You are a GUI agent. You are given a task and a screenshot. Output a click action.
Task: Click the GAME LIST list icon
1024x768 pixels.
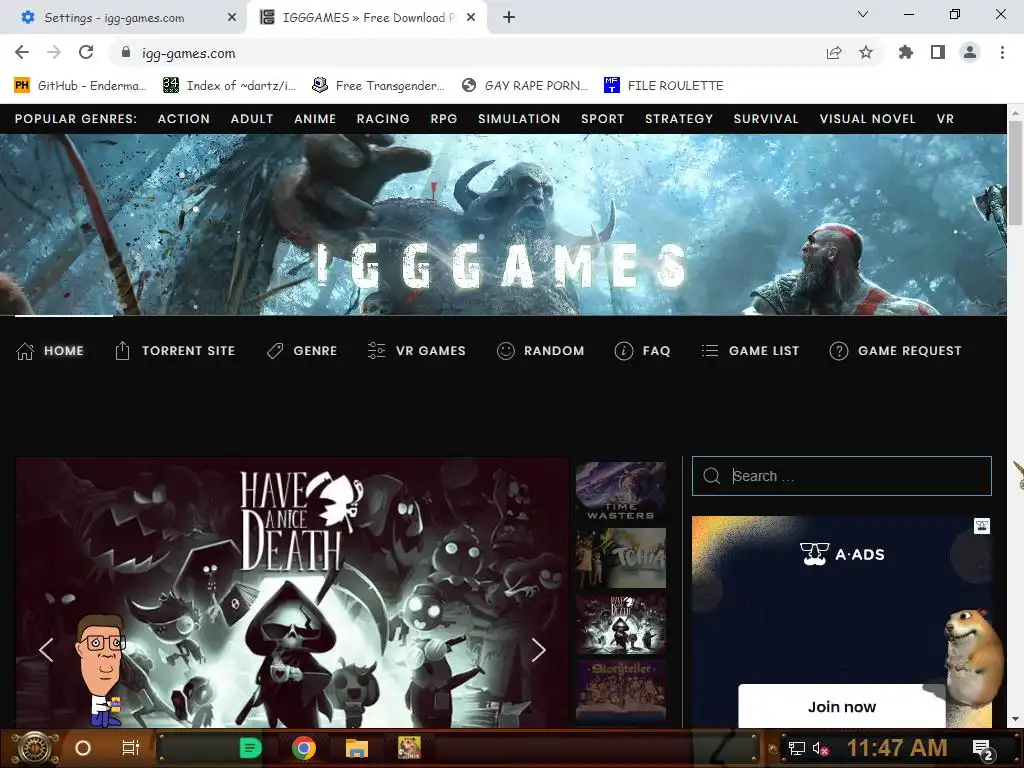pos(710,351)
